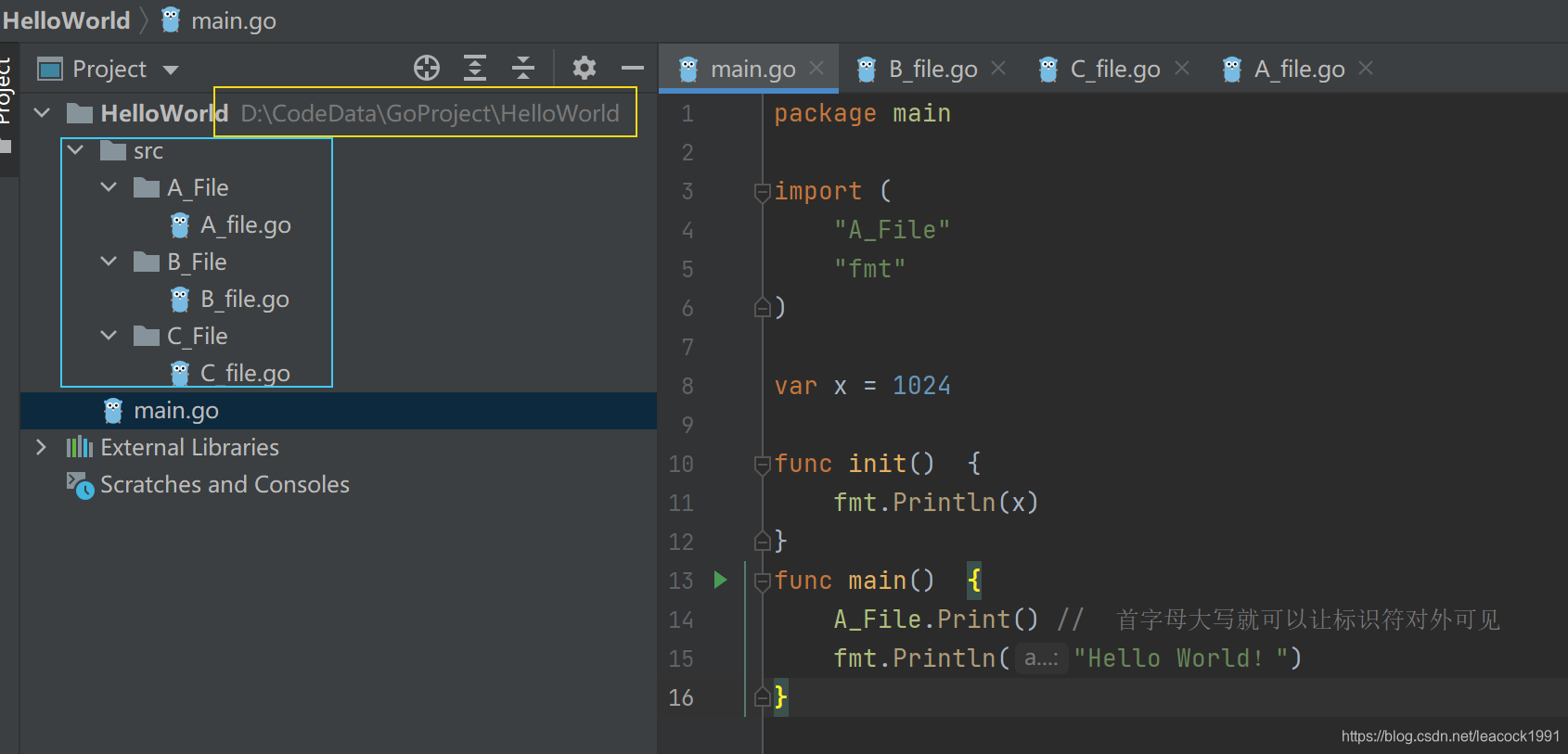Click the gopher icon beside A_file.go in tree
Image resolution: width=1568 pixels, height=754 pixels.
(x=180, y=224)
